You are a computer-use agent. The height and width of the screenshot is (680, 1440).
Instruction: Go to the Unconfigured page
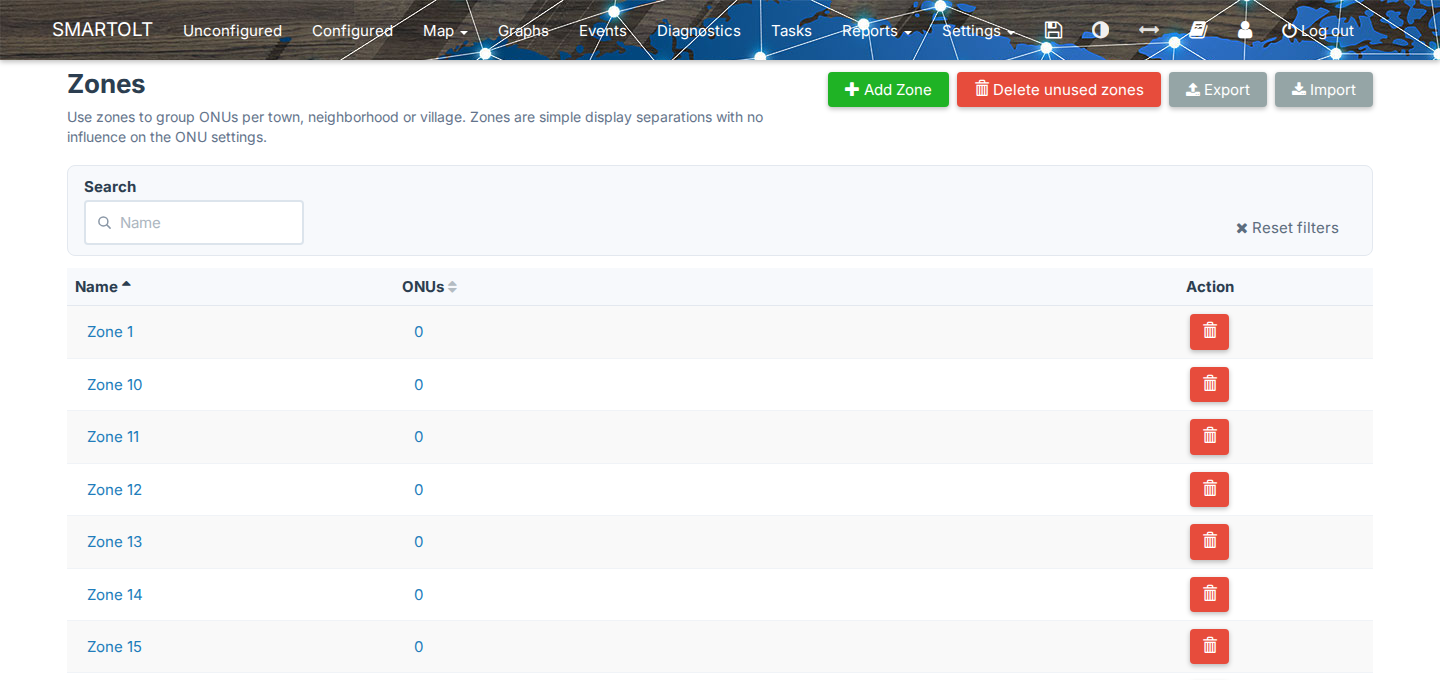point(232,31)
